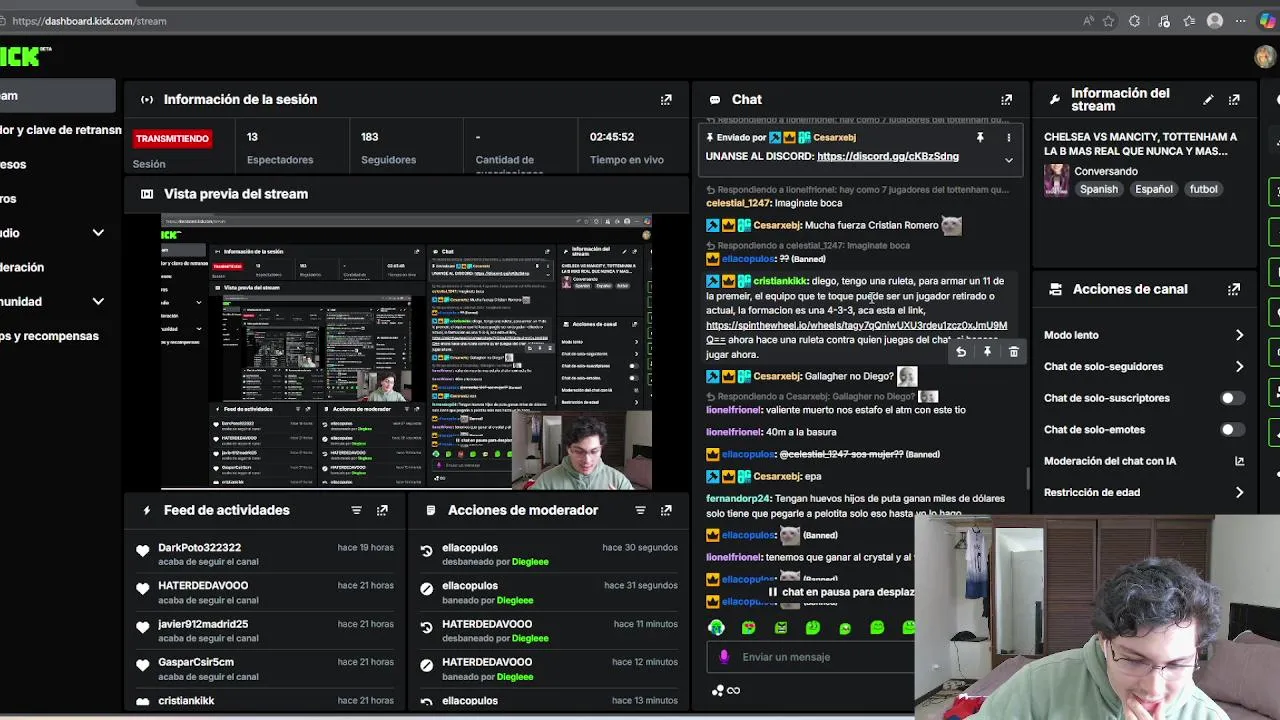
Task: Expand the sidebar audio section chevron
Action: tap(98, 233)
